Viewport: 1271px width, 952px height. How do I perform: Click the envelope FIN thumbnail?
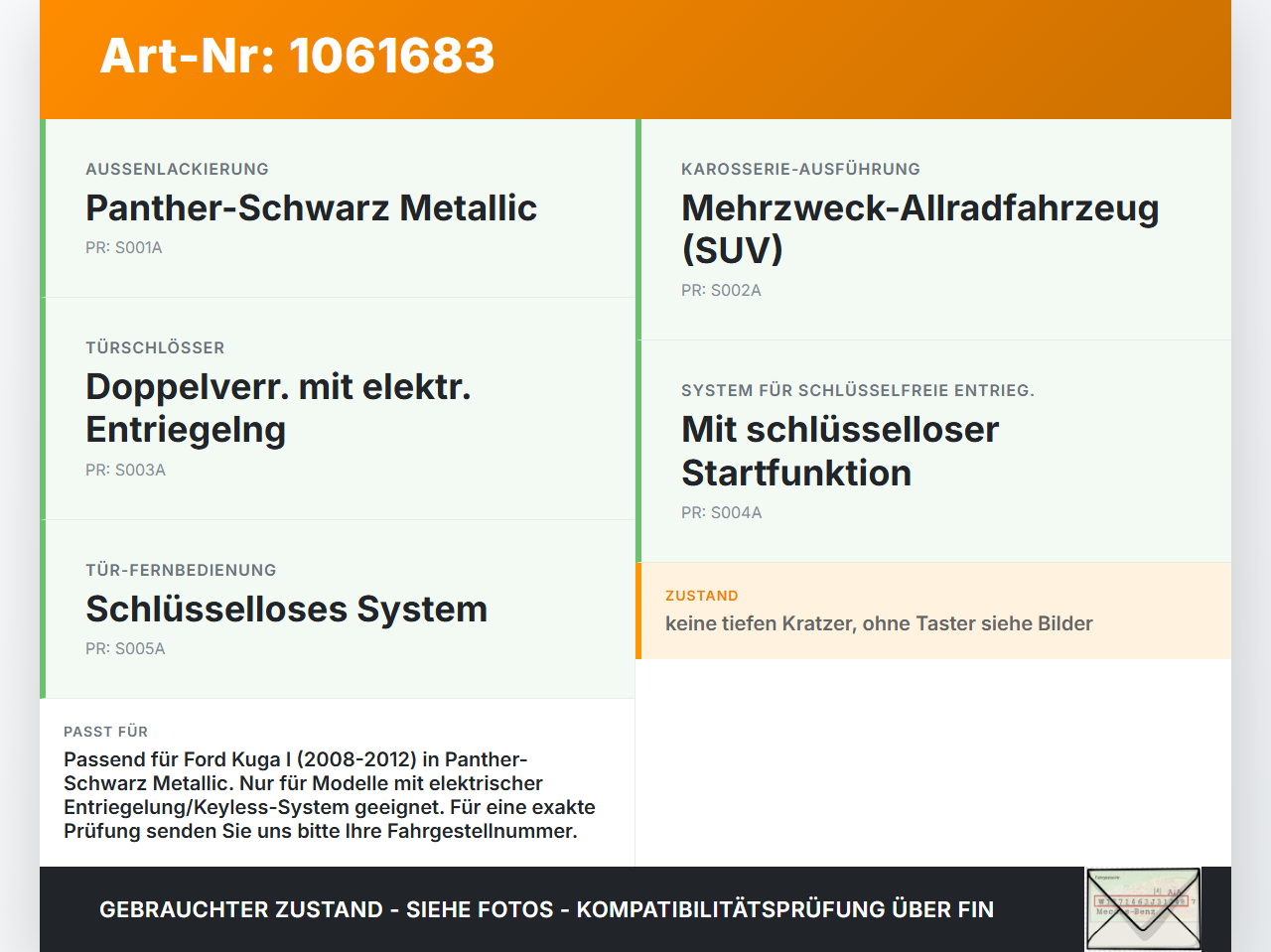point(1143,909)
